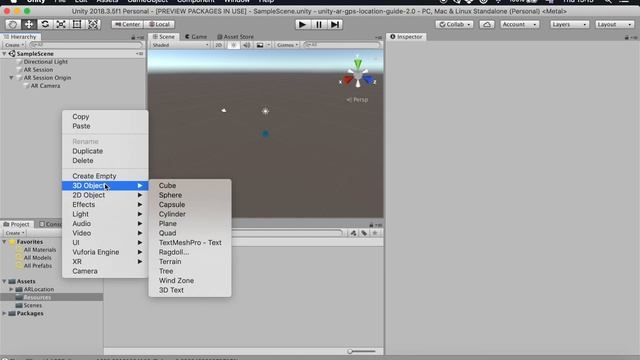640x360 pixels.
Task: Select the Move tool
Action: coord(29,24)
